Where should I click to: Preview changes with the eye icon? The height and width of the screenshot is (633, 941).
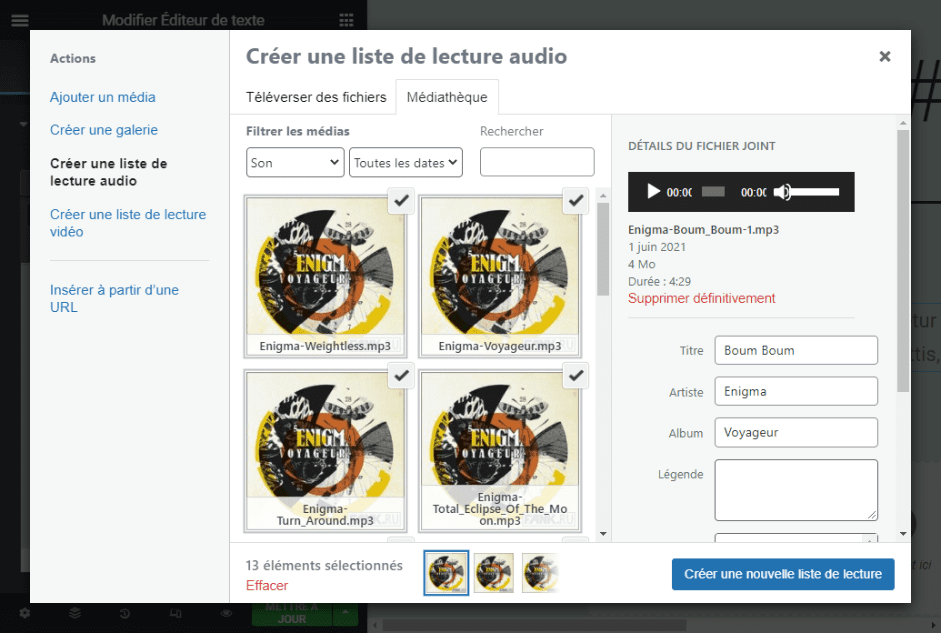(x=226, y=613)
